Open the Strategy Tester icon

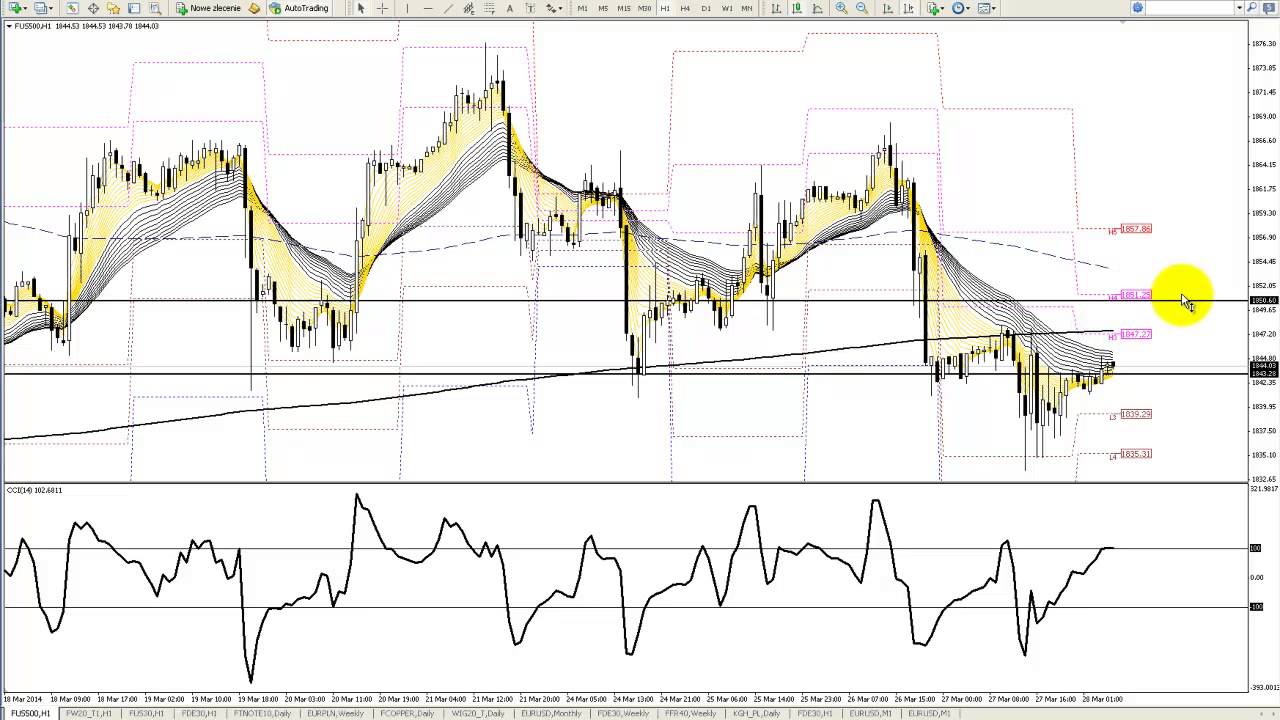(x=155, y=8)
